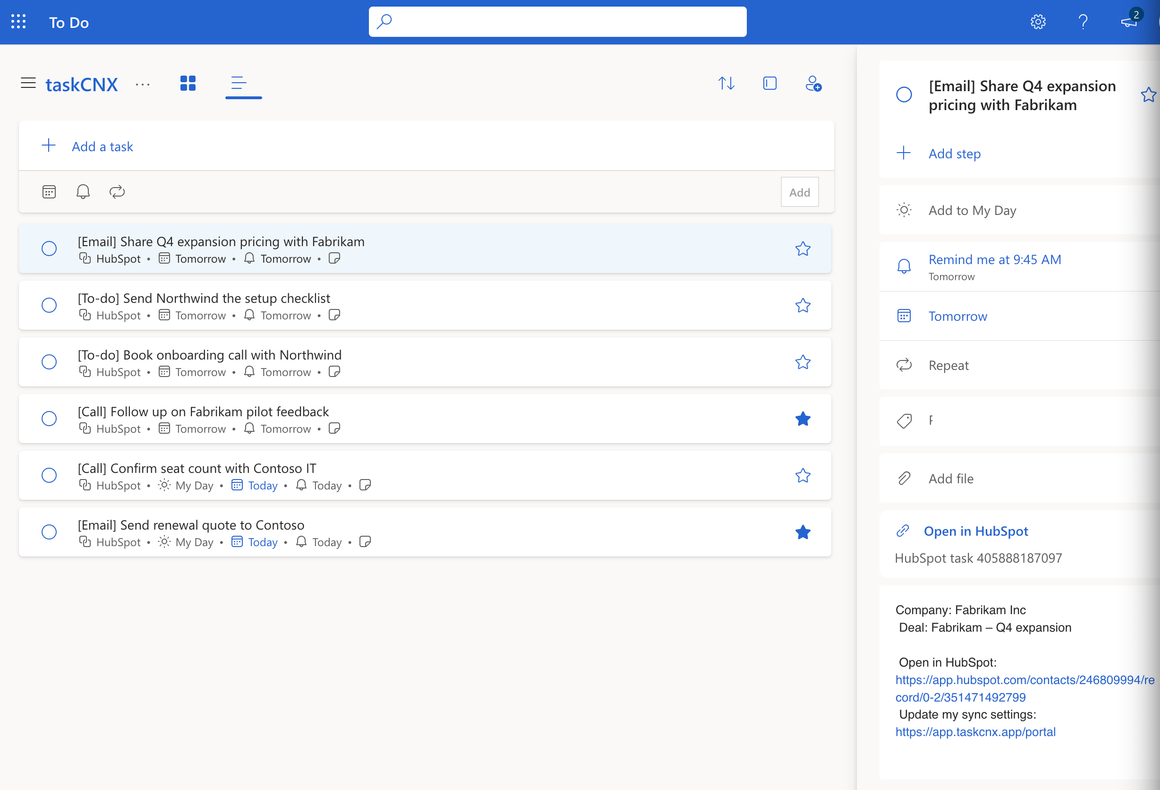
Task: Click Add file attachment option
Action: click(x=951, y=479)
